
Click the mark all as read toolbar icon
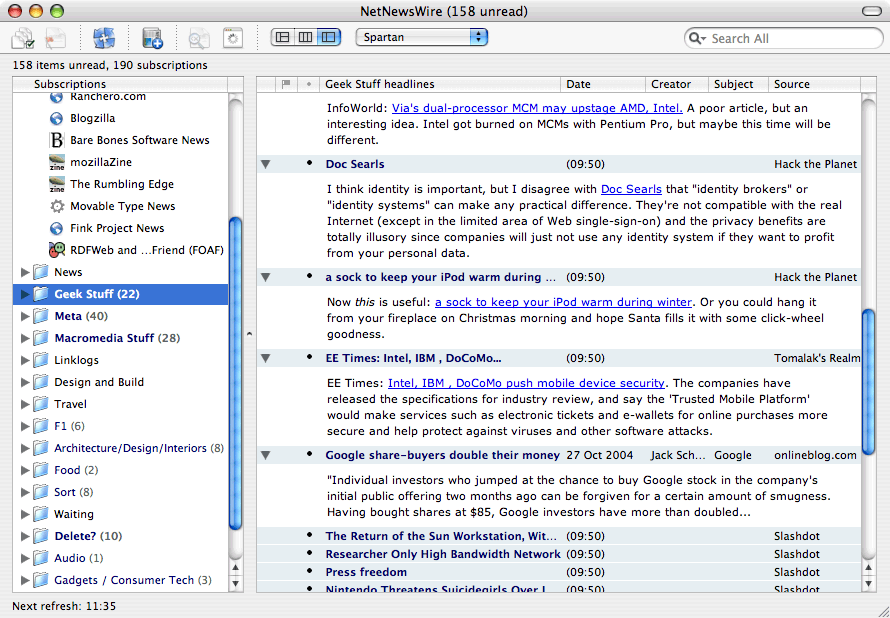[23, 38]
